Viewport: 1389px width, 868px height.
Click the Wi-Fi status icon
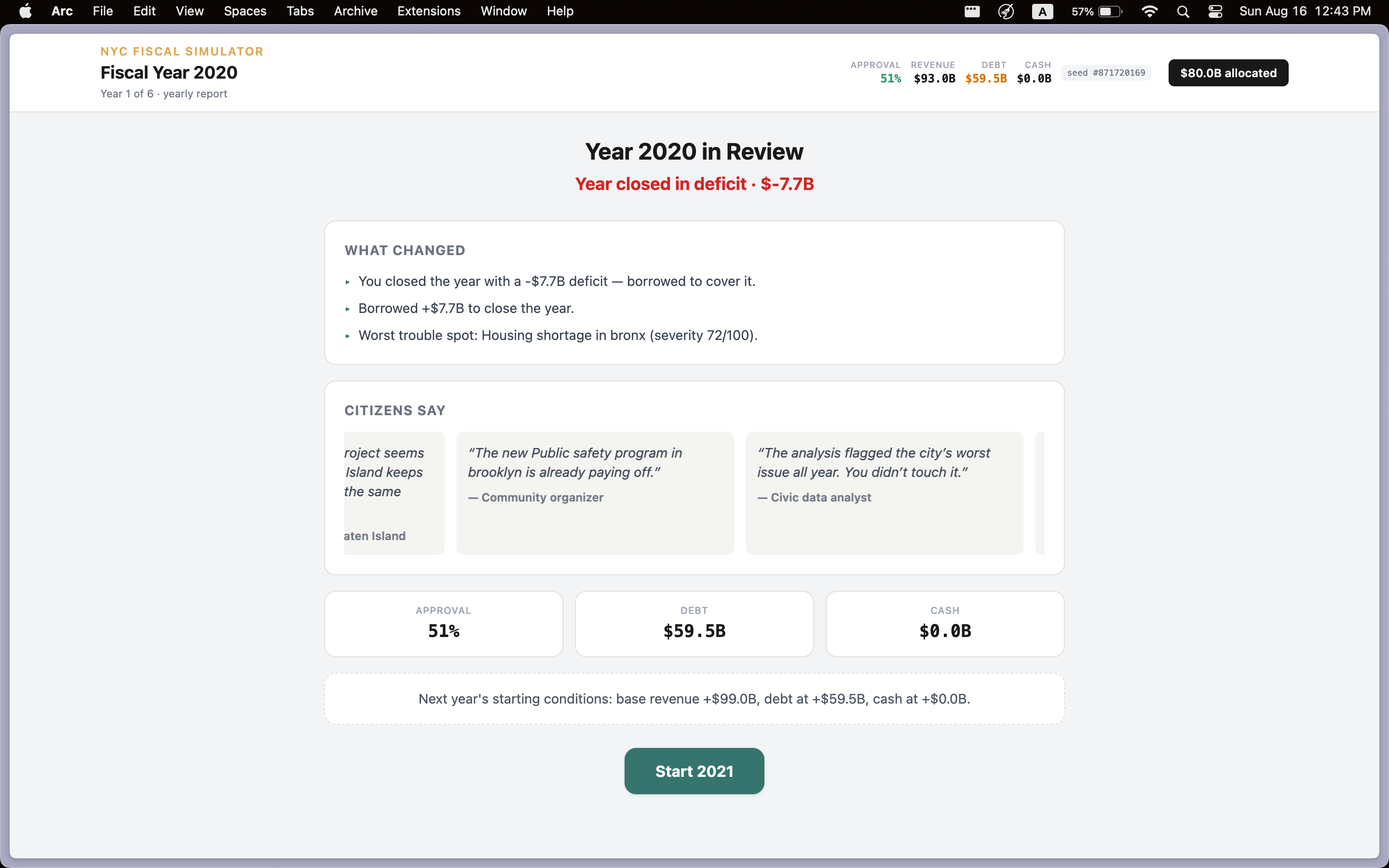coord(1150,12)
